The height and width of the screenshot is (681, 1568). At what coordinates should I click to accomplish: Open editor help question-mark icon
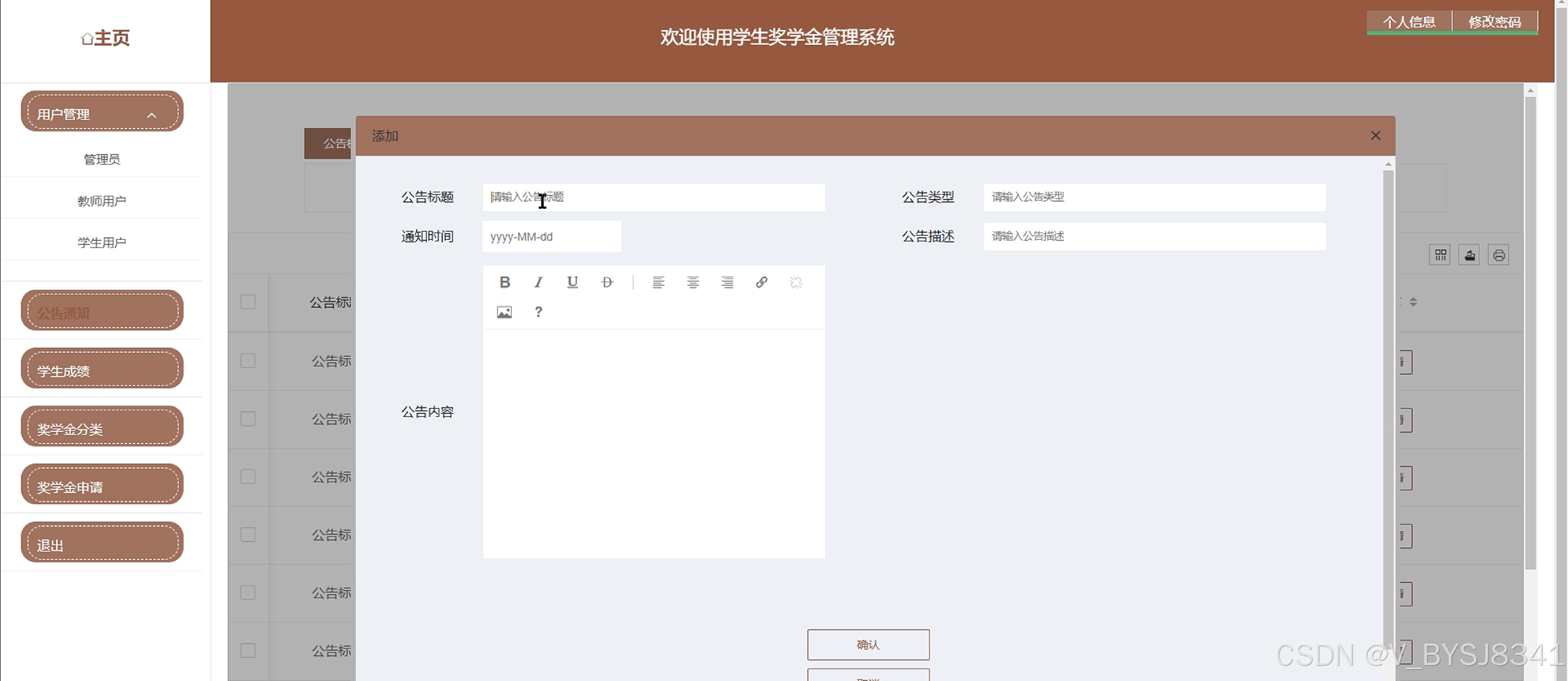point(538,312)
